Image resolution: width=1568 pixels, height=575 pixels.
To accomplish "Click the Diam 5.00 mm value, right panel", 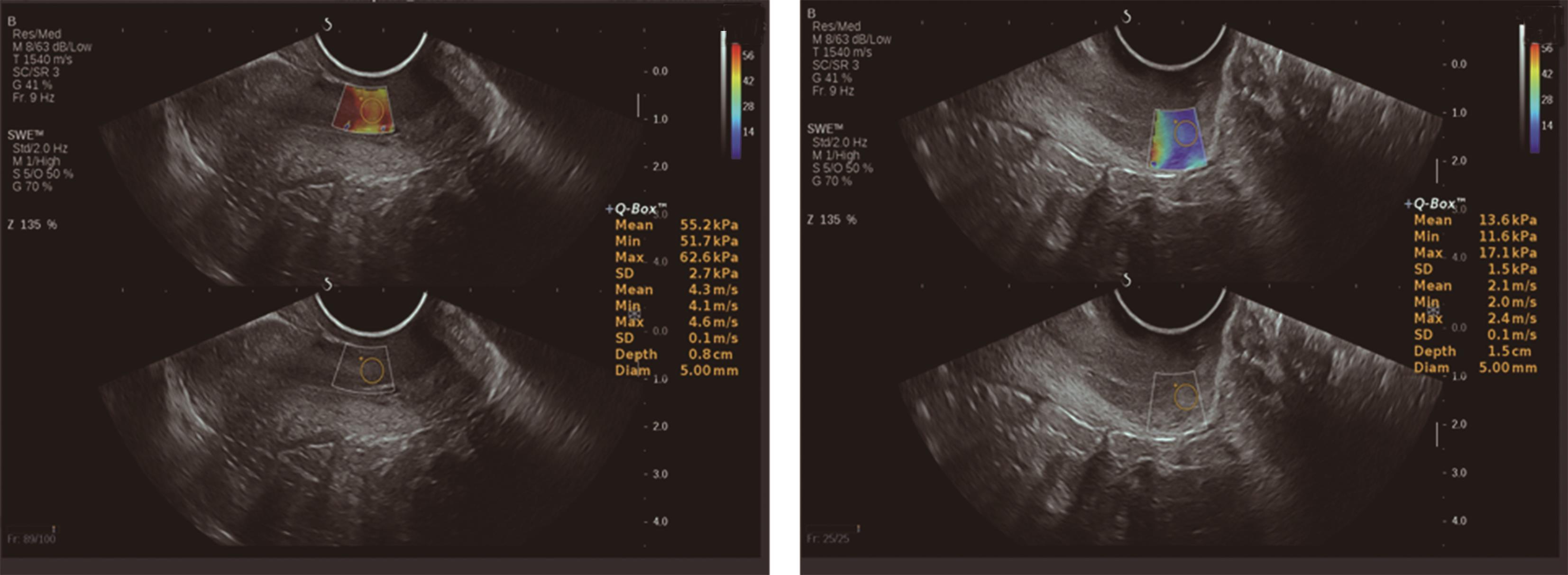I will pos(1507,367).
